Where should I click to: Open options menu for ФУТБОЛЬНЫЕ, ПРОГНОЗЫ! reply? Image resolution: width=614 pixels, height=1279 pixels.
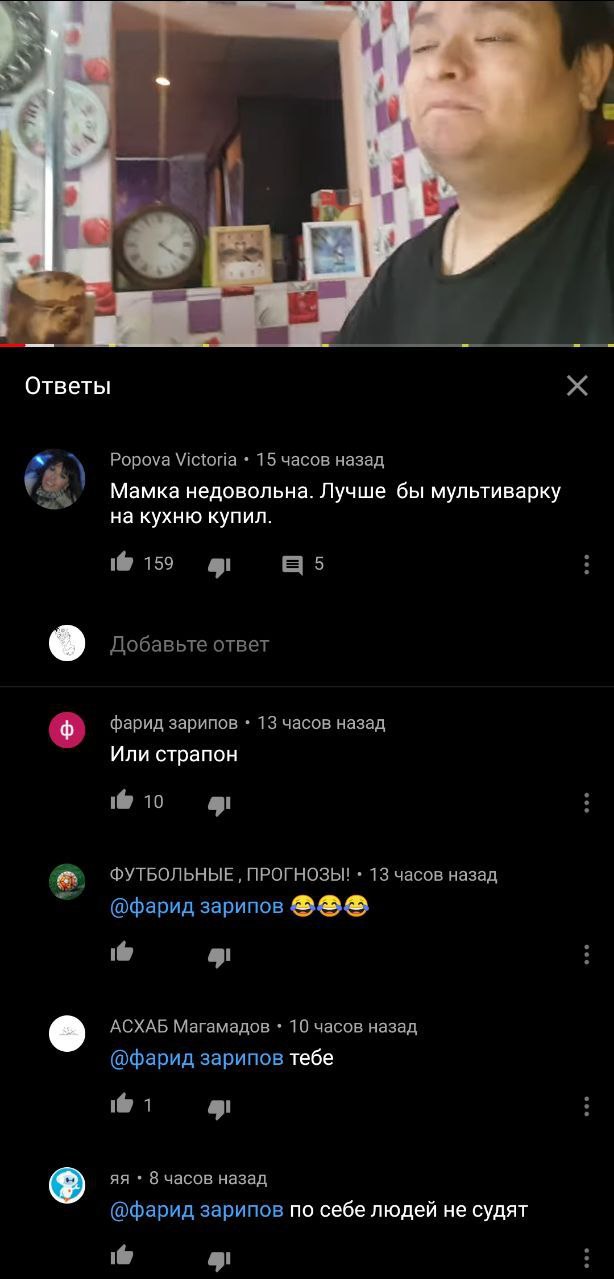click(x=586, y=954)
